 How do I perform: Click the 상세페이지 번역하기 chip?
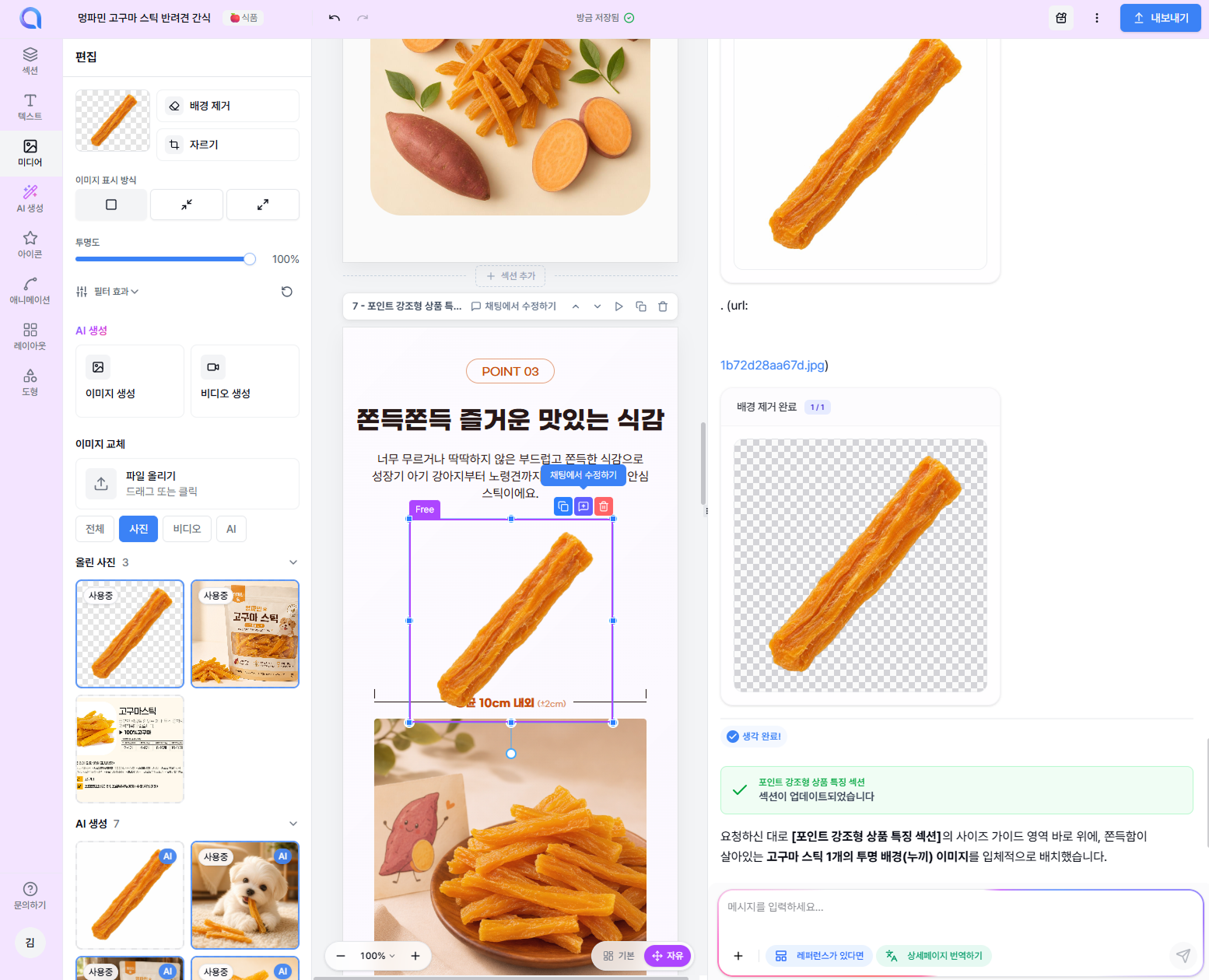[934, 956]
